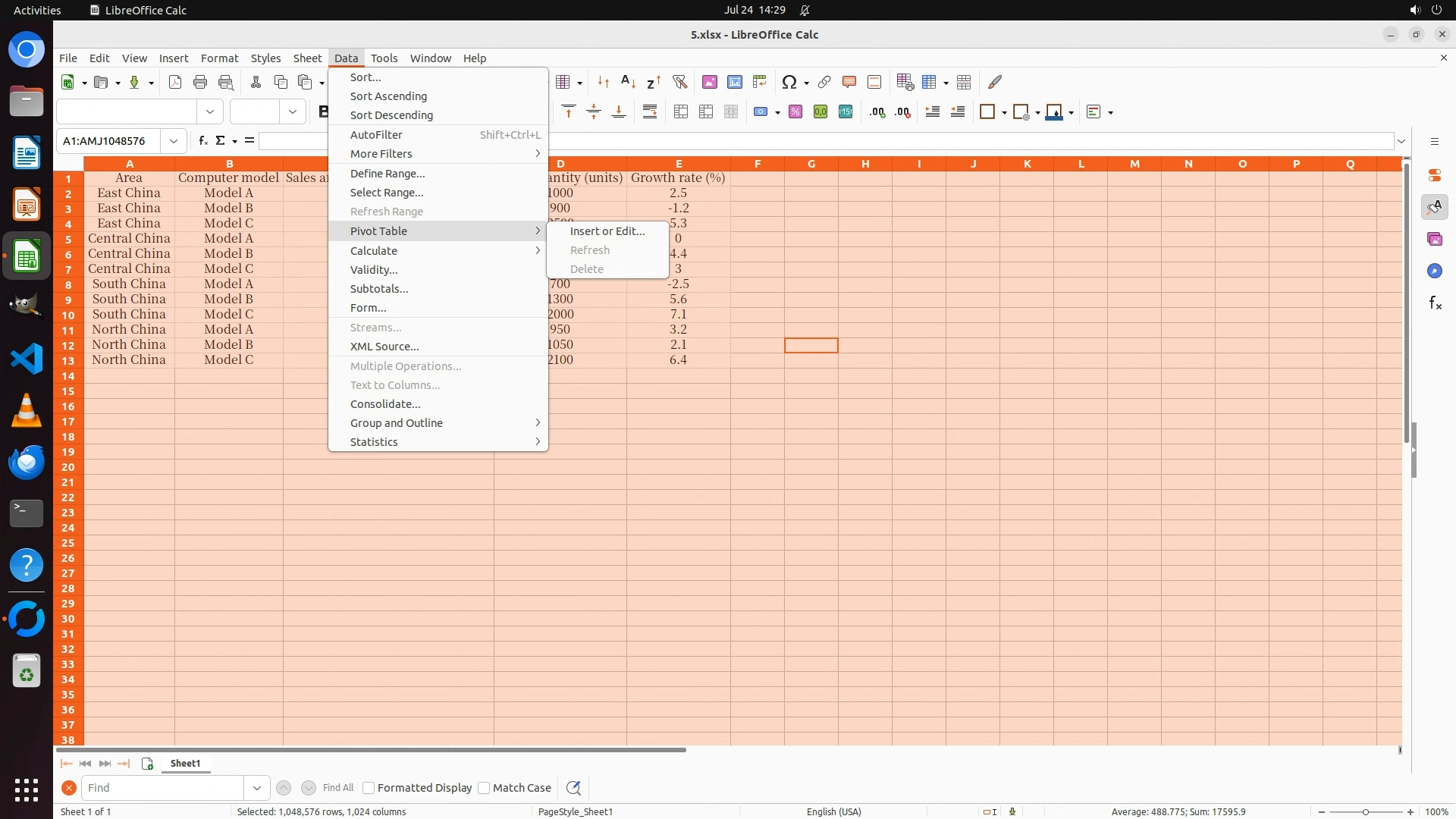This screenshot has width=1456, height=819.
Task: Choose Insert or Edit pivot table
Action: tap(607, 231)
